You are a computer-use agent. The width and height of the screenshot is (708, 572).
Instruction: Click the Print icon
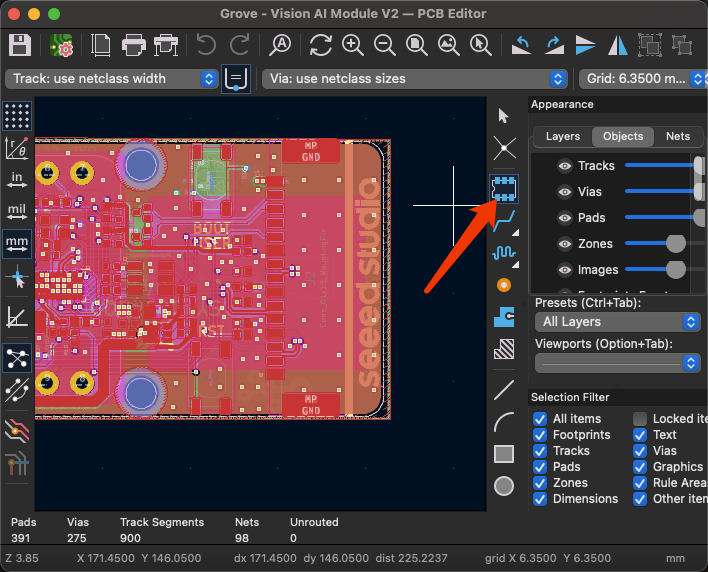point(134,45)
